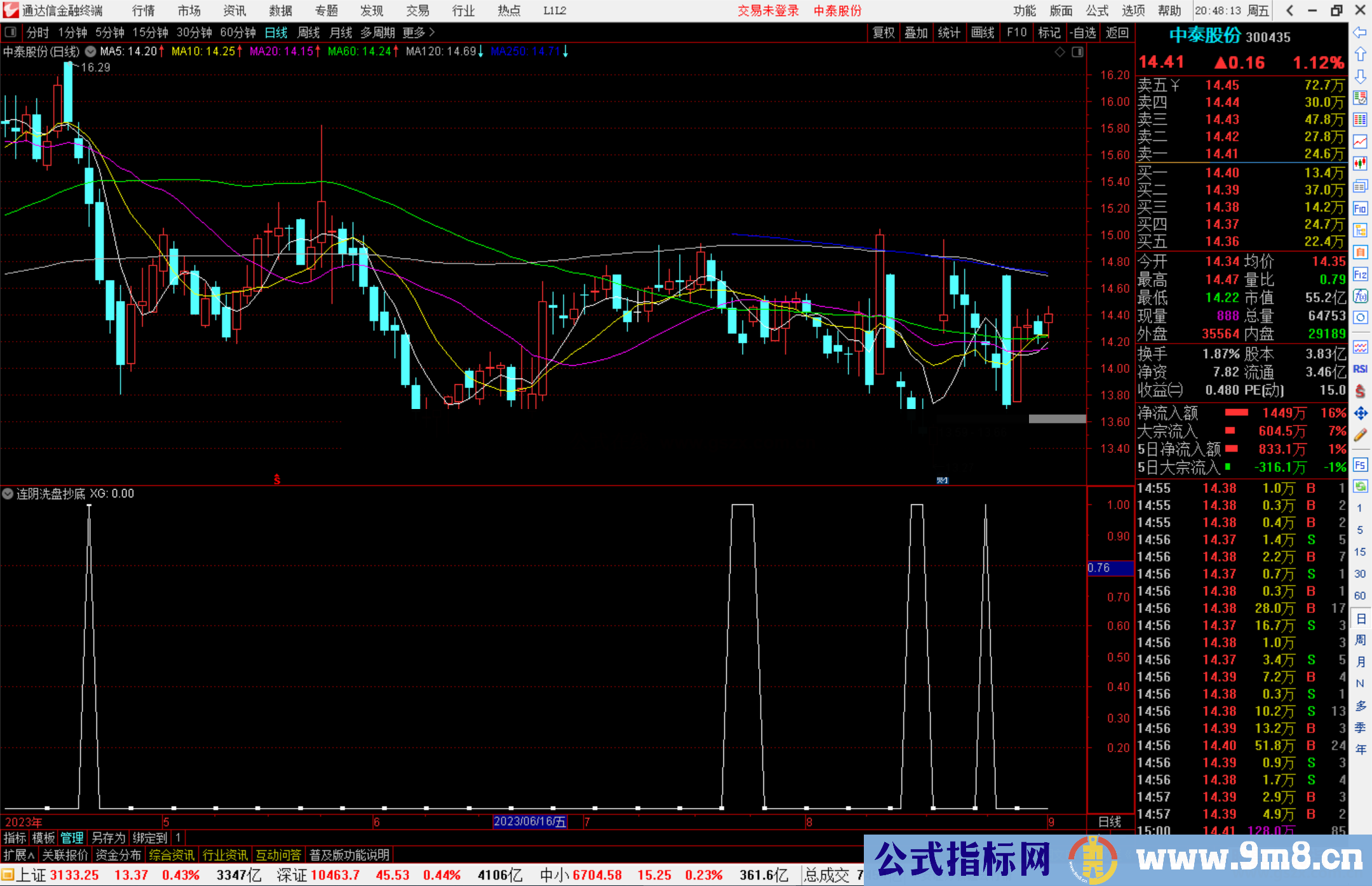1372x886 pixels.
Task: Click the 另存为 button in bottom toolbar
Action: tap(108, 838)
